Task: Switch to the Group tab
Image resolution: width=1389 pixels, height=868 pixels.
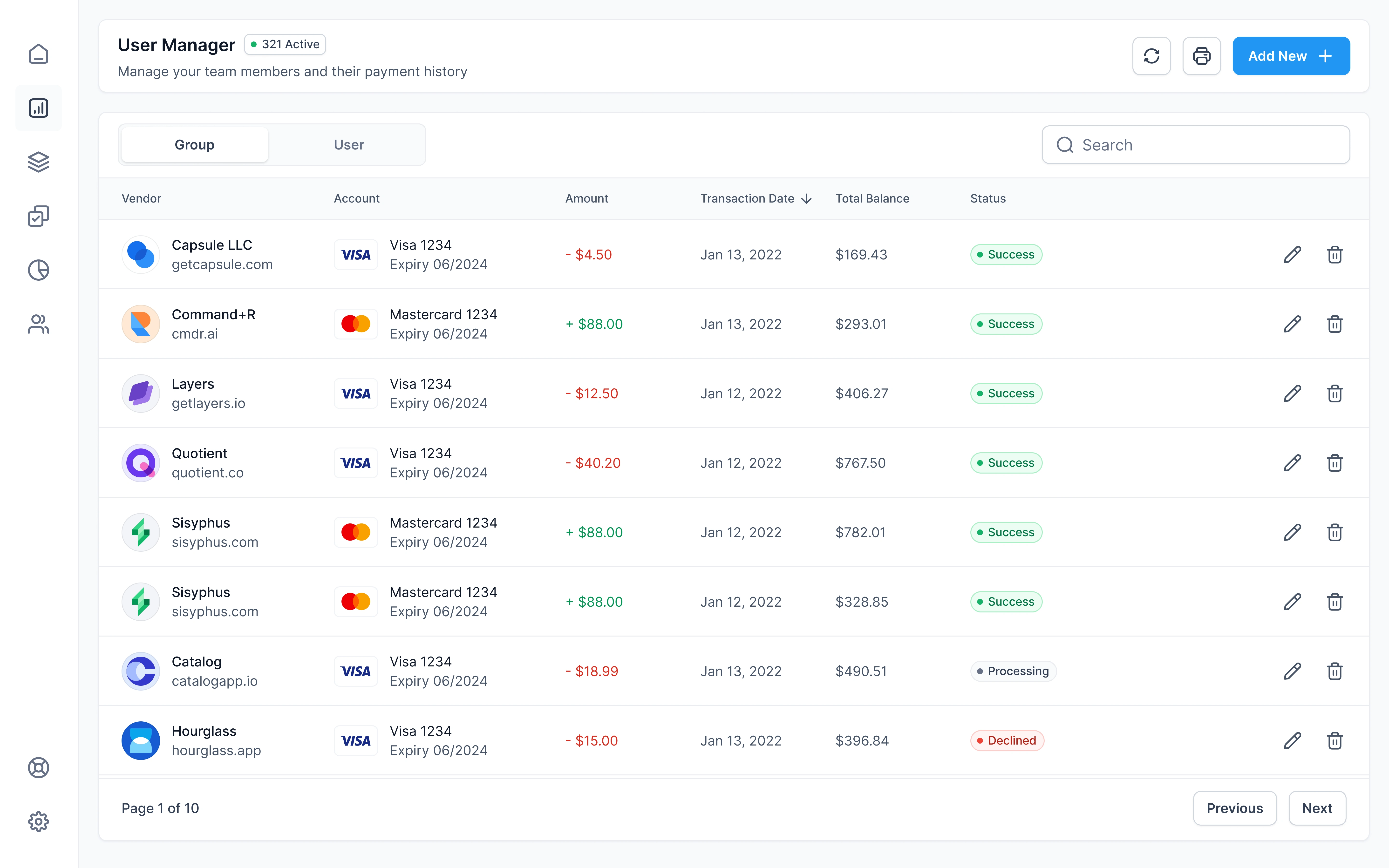Action: tap(195, 145)
